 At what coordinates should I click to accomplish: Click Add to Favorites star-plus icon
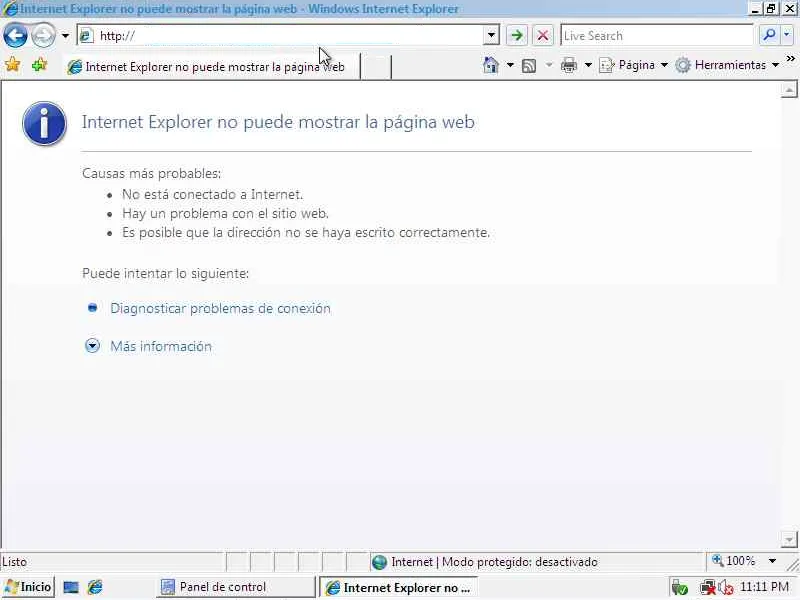pos(39,65)
